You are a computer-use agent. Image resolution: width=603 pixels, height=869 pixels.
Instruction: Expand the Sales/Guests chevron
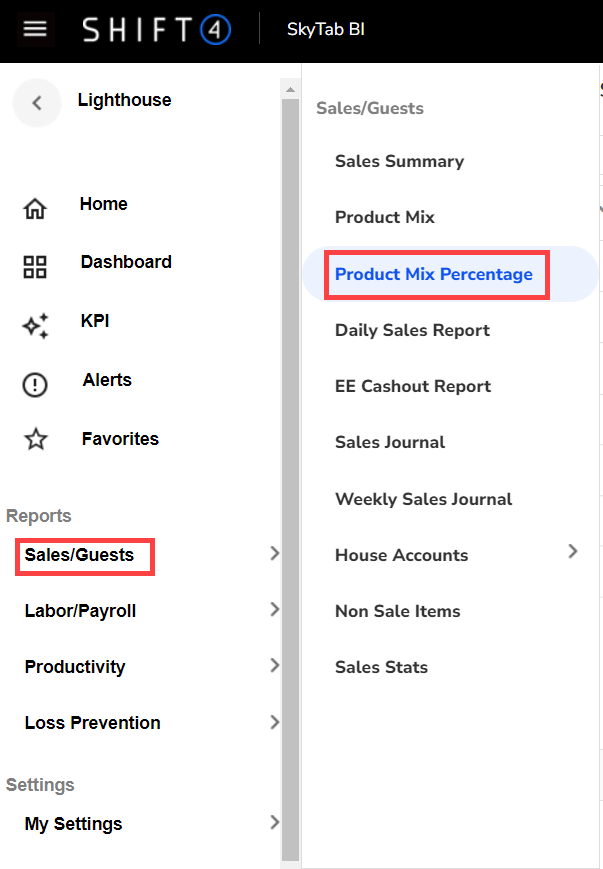click(x=274, y=553)
